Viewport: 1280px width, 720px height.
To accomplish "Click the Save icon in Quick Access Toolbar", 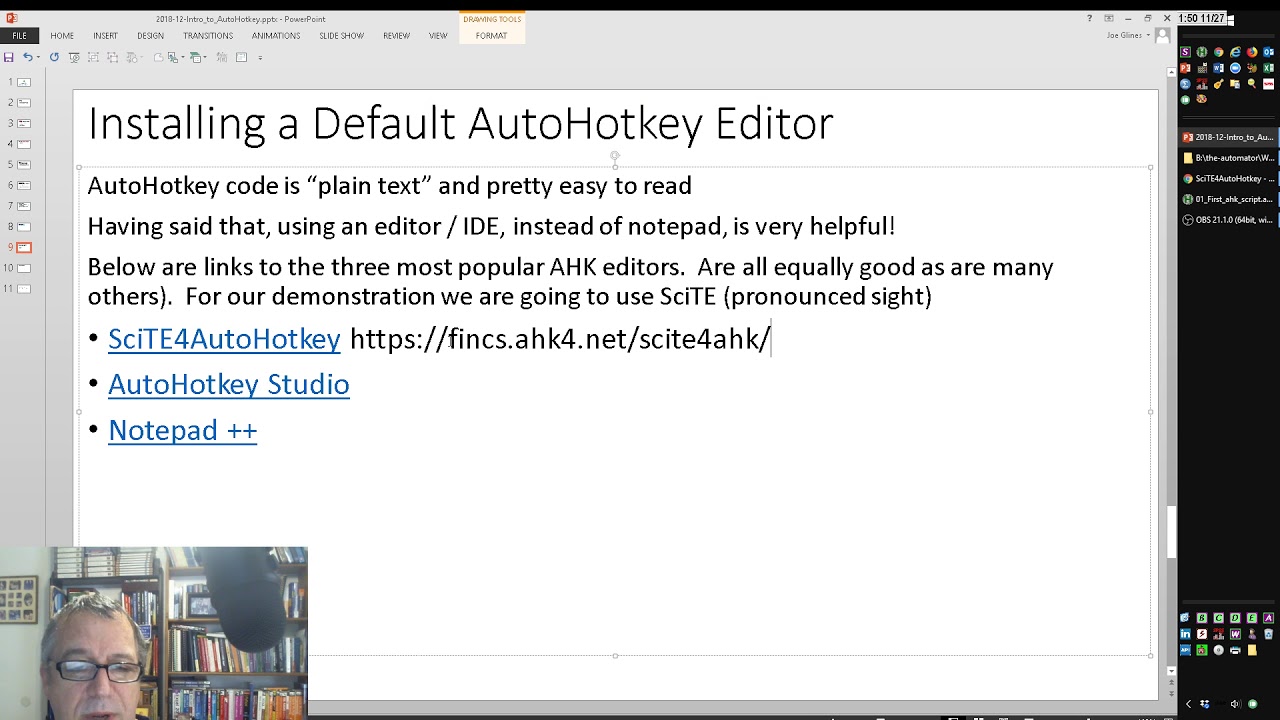I will click(x=8, y=57).
